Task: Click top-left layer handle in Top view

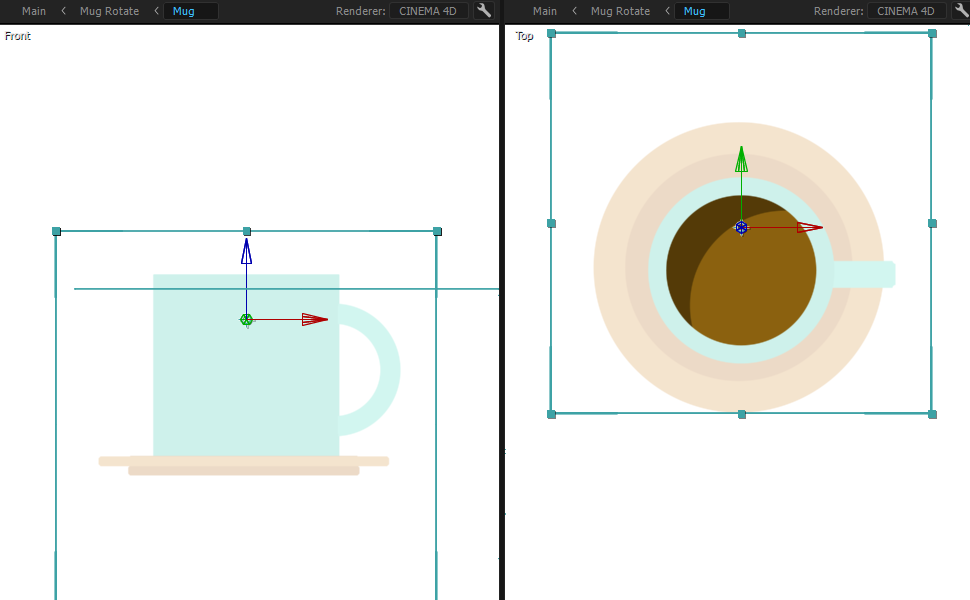Action: (552, 33)
